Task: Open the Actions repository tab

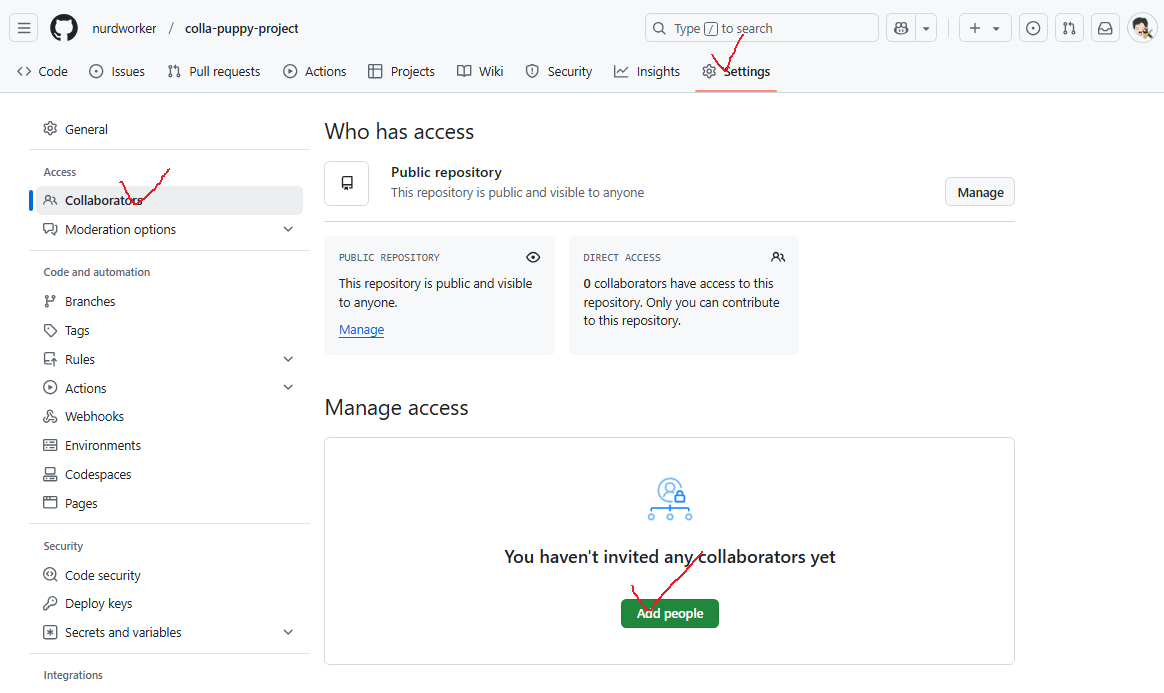Action: click(x=315, y=71)
